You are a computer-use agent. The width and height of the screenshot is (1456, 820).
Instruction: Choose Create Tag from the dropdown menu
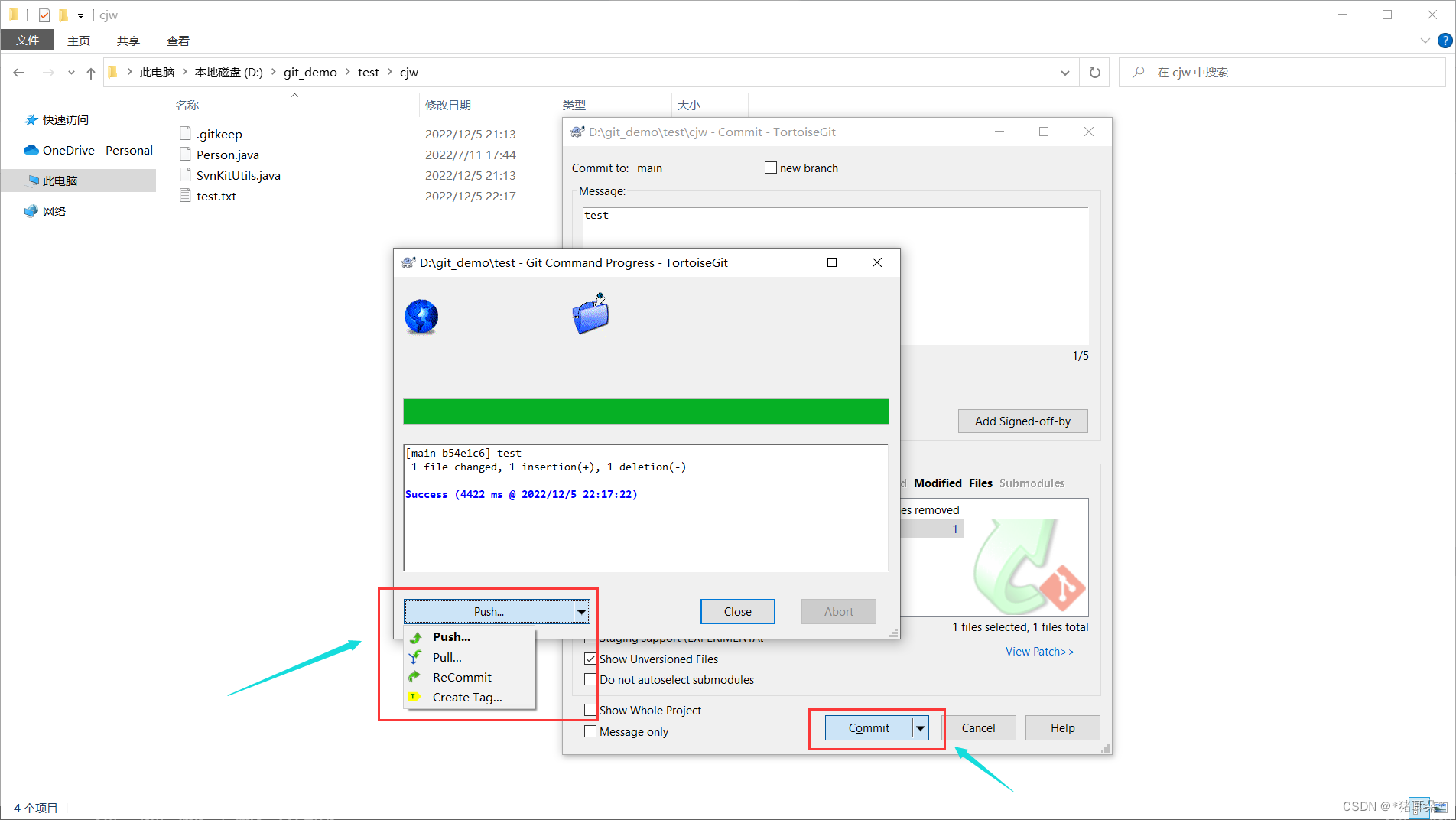click(x=466, y=697)
